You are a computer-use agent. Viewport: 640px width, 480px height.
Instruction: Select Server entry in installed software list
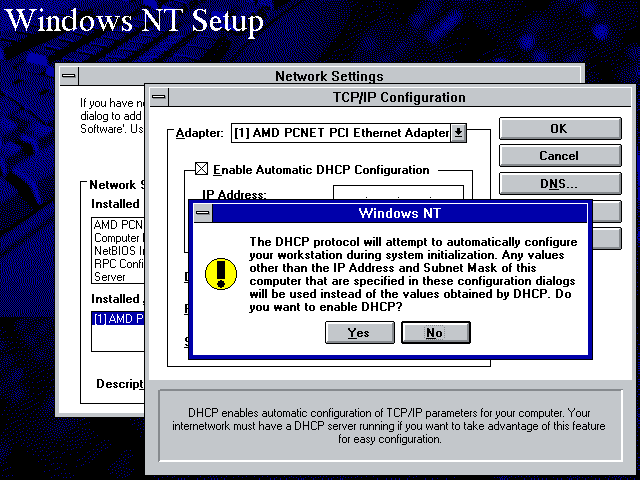click(118, 277)
